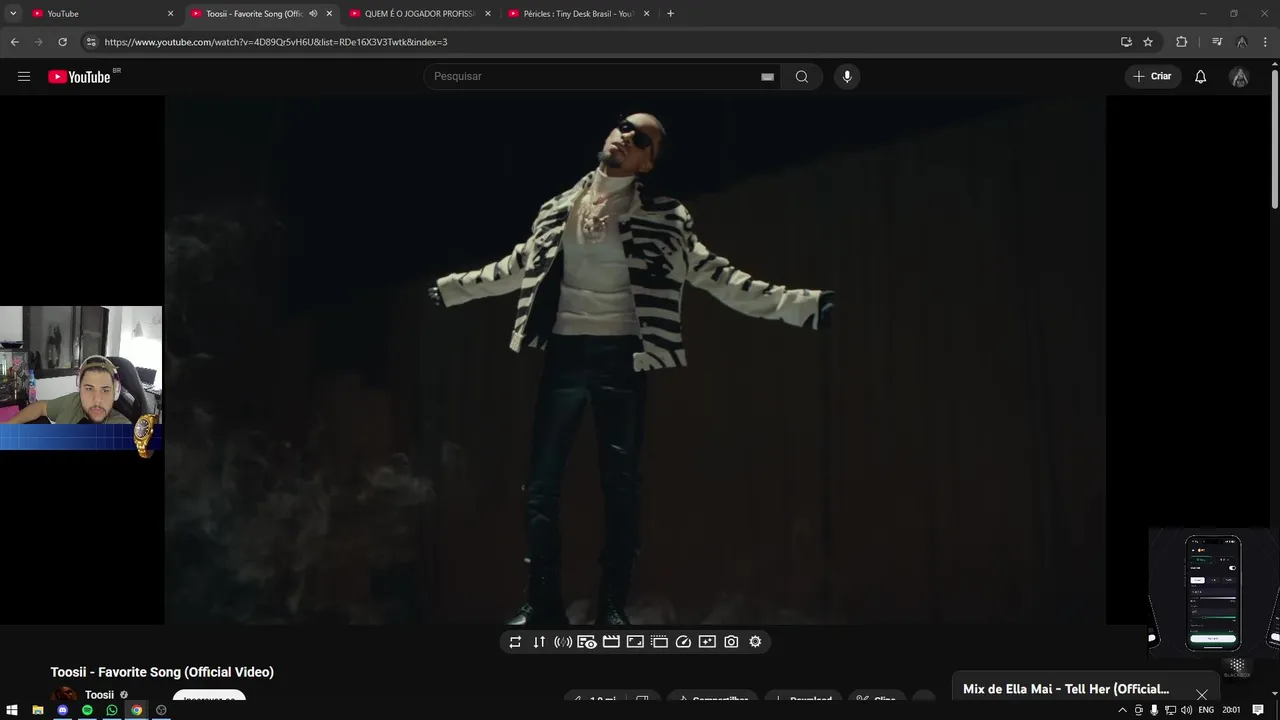Viewport: 1280px width, 720px height.
Task: Open the Chrome profile avatar
Action: point(1241,42)
